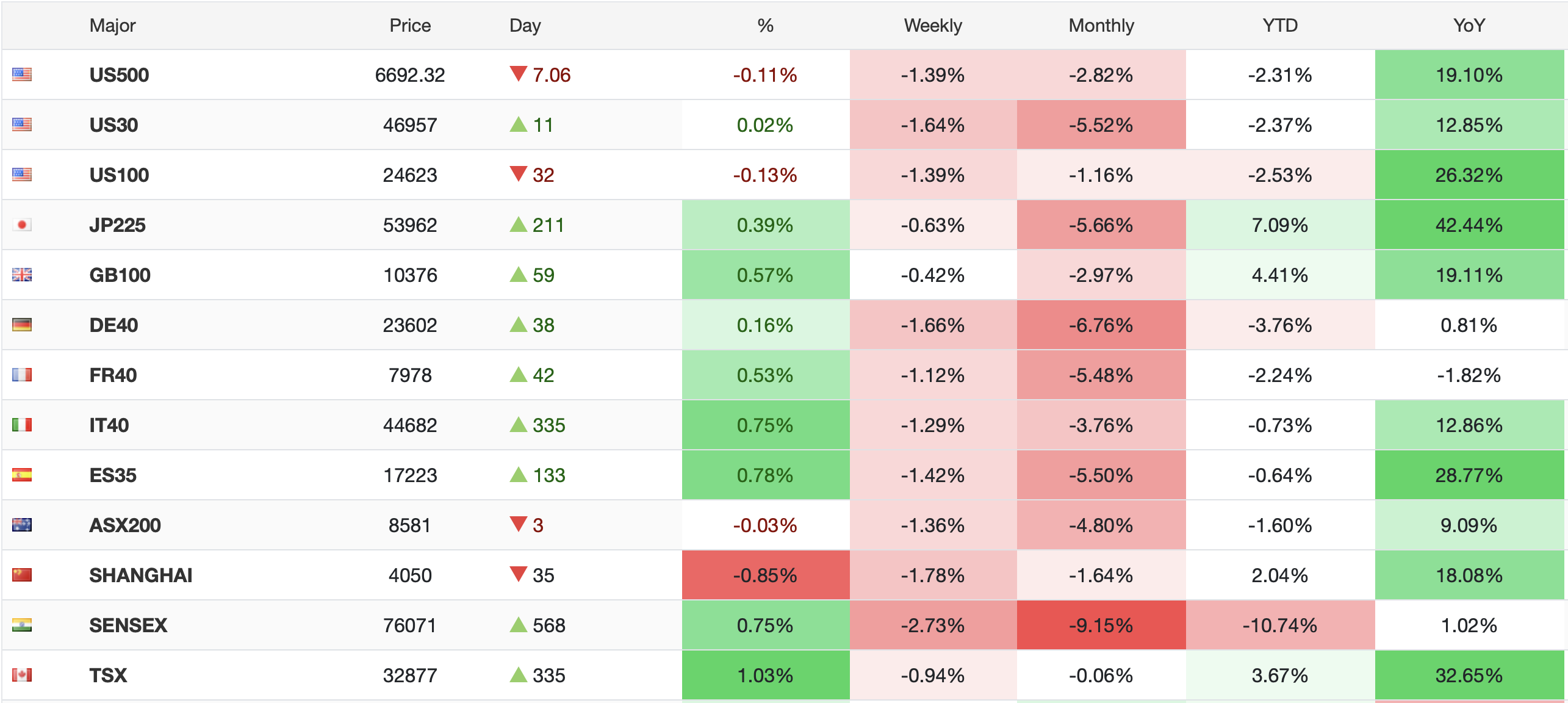Click the French flag next to FR40
Viewport: 1568px width, 703px height.
(x=22, y=375)
